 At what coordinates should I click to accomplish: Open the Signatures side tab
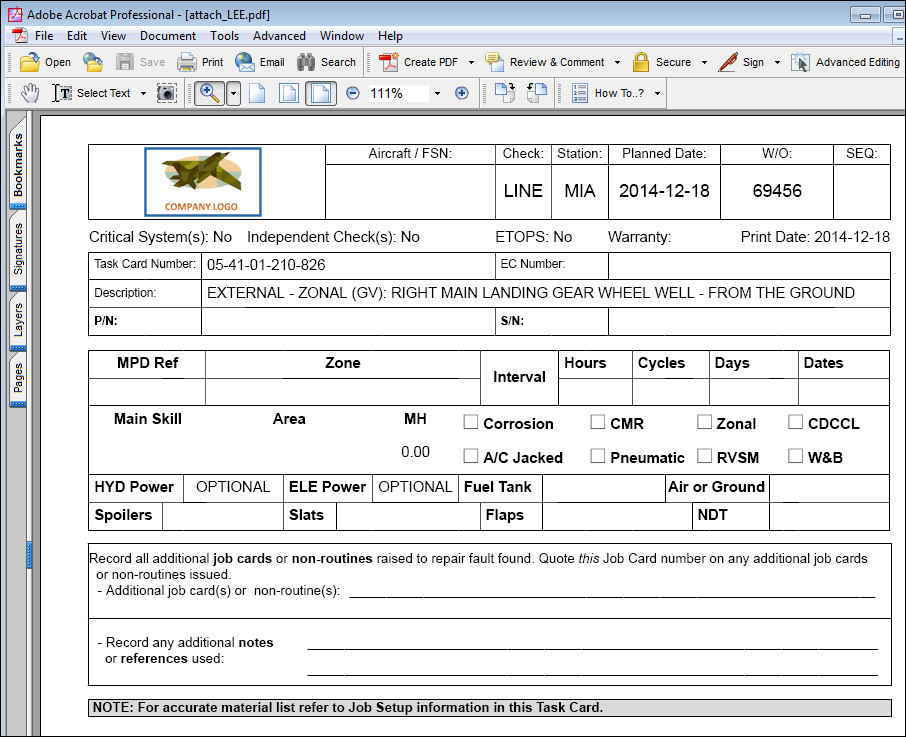18,249
